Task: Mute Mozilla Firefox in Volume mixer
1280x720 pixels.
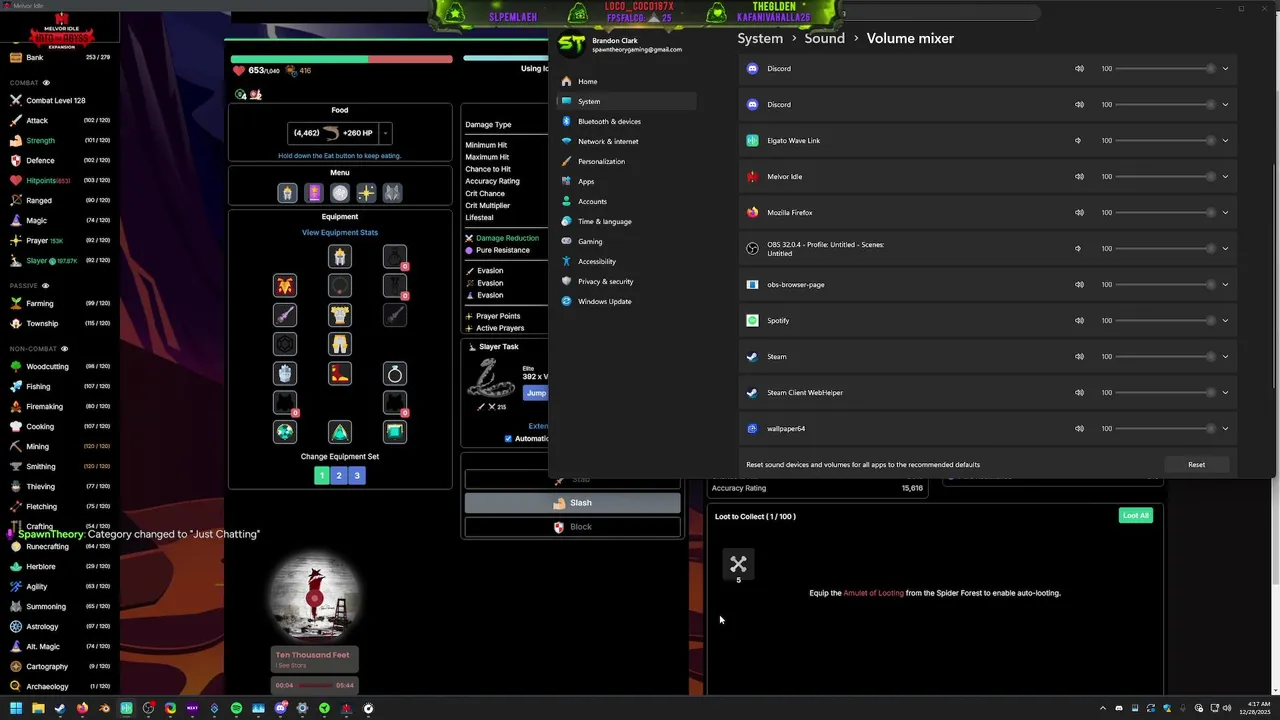Action: [1079, 213]
